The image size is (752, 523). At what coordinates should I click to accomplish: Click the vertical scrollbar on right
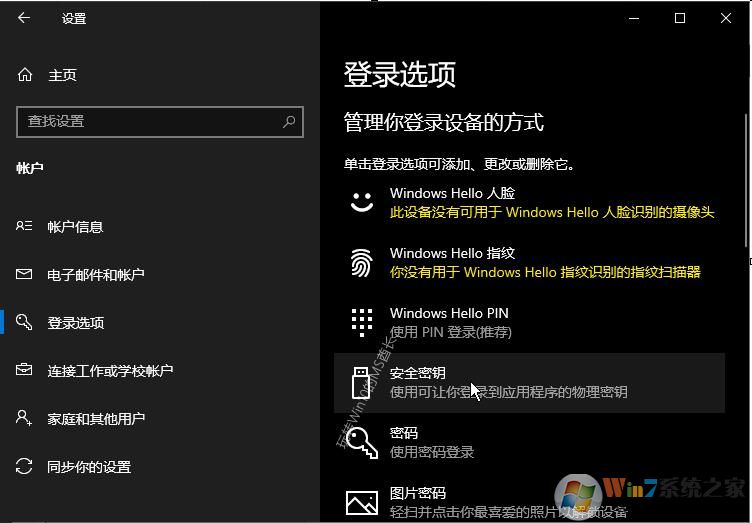click(x=746, y=181)
